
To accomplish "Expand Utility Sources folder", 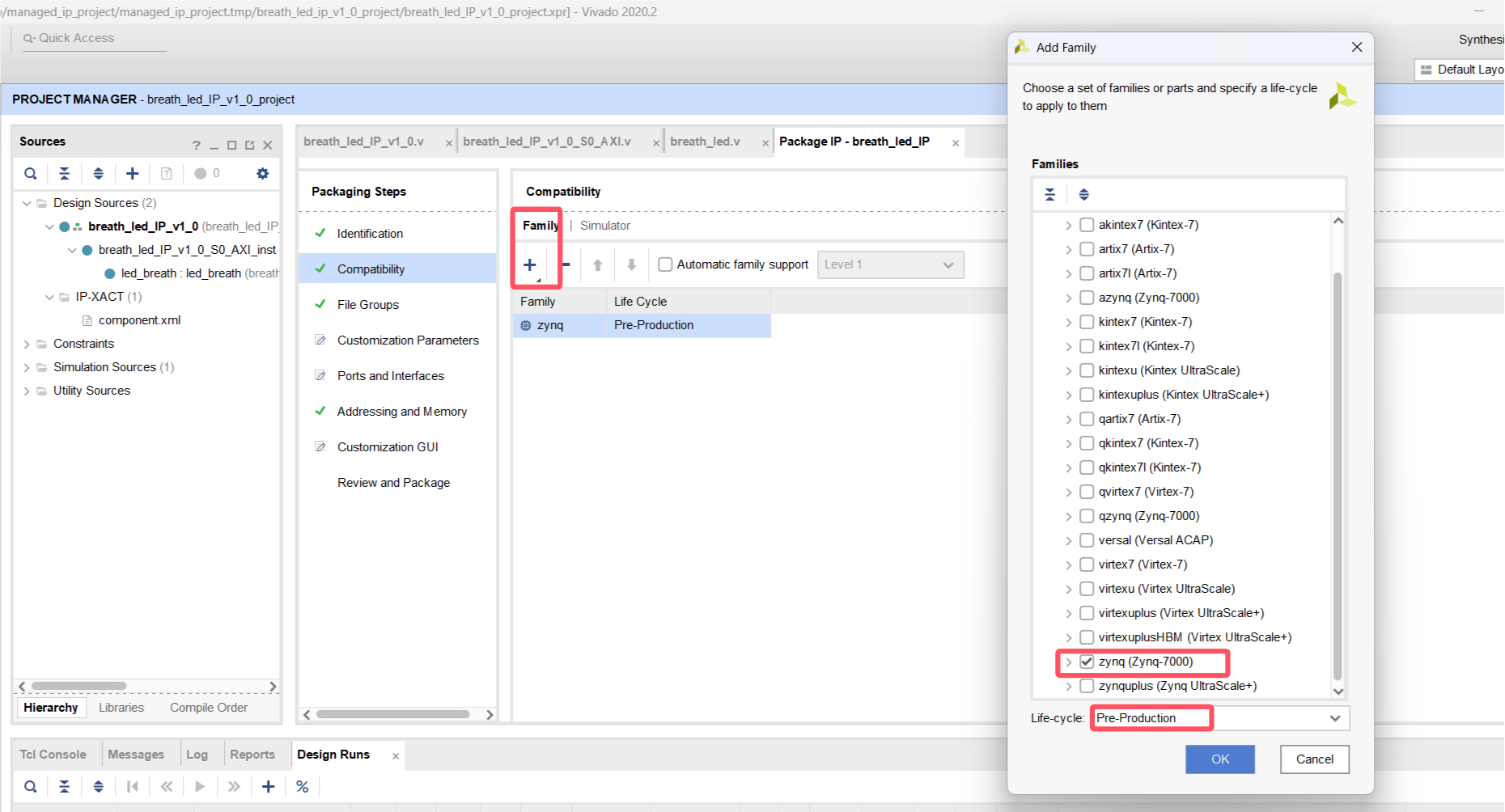I will [x=27, y=391].
